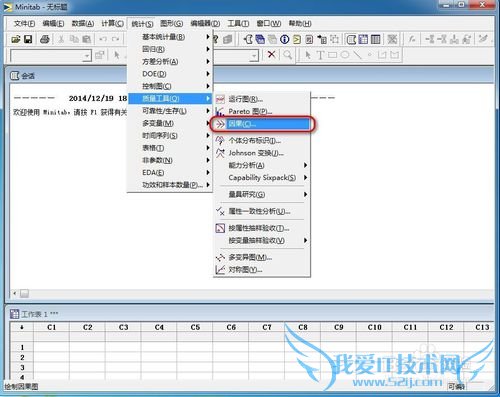Click the C1 column header in worksheet
Image resolution: width=500 pixels, height=397 pixels.
point(51,327)
